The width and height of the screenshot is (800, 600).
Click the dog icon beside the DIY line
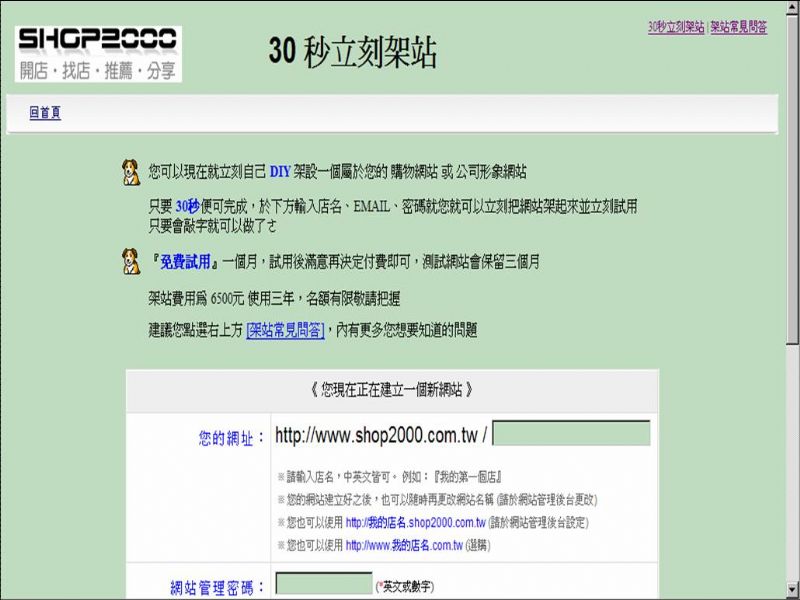(131, 172)
